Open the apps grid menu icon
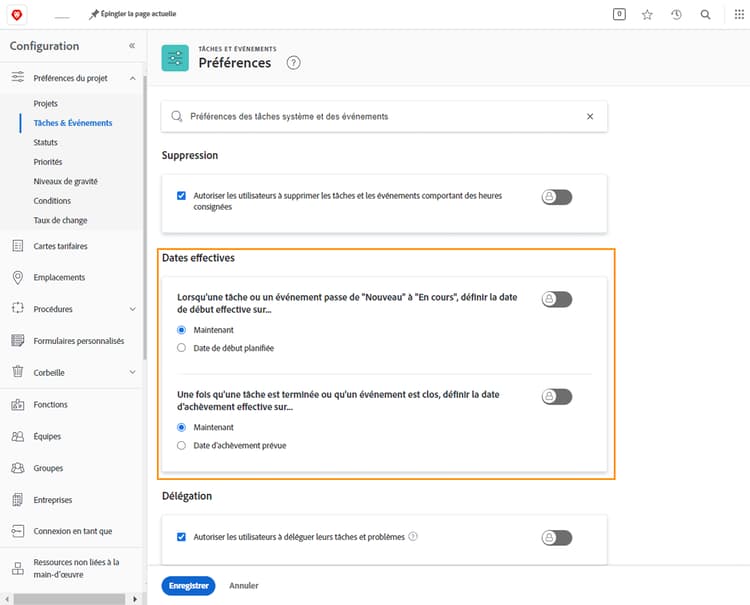Screen dimensions: 750x605 coord(739,14)
